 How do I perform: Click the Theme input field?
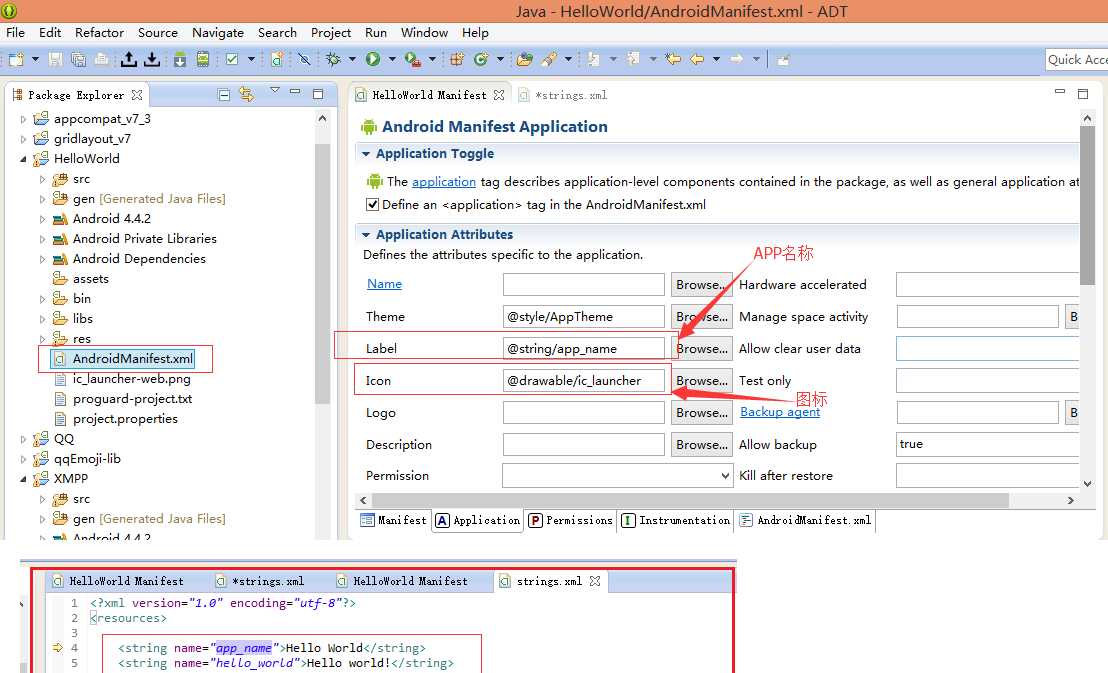click(584, 317)
